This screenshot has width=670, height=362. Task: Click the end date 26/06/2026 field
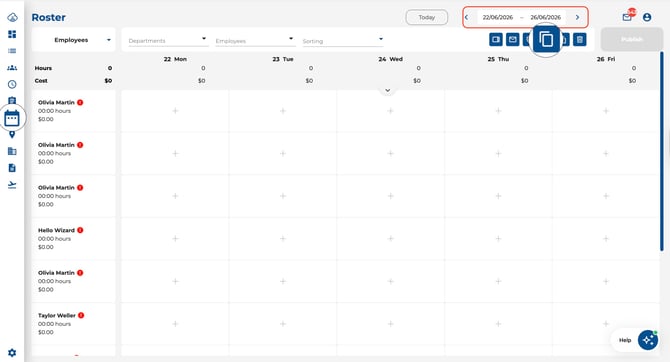coord(546,18)
